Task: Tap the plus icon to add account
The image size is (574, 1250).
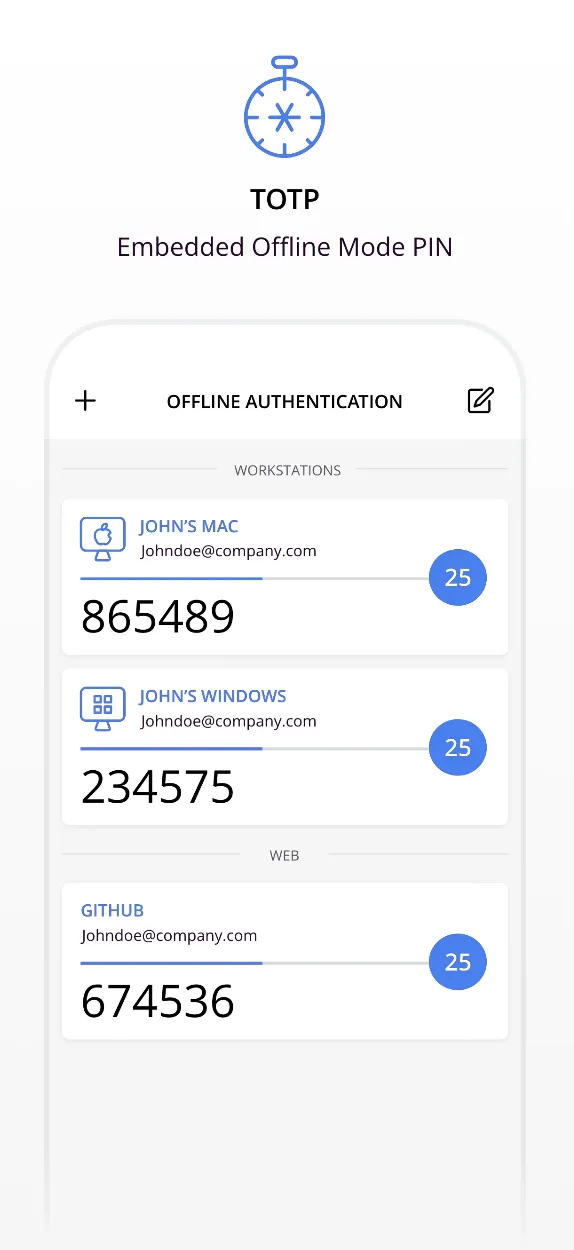Action: pos(86,401)
